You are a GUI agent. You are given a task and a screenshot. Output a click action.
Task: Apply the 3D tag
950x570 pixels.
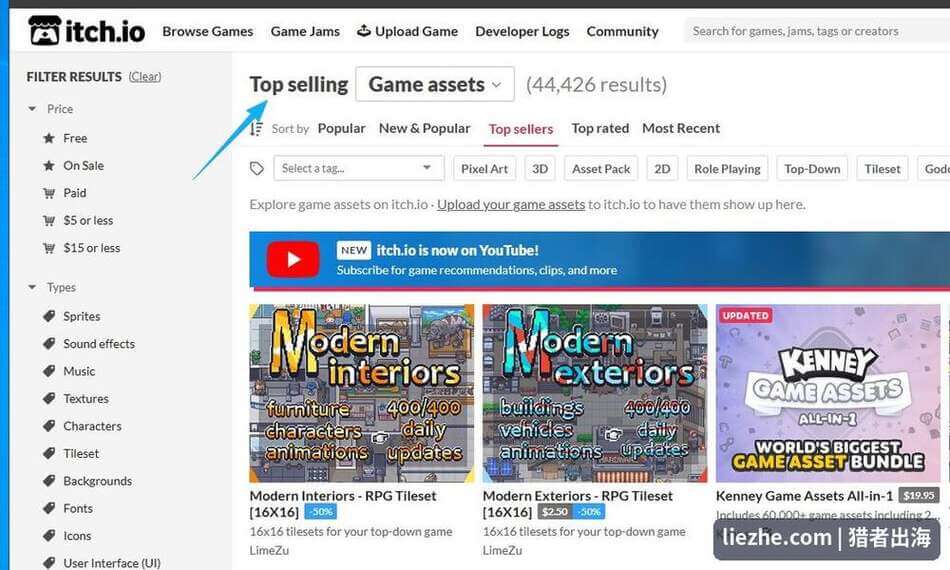[540, 168]
